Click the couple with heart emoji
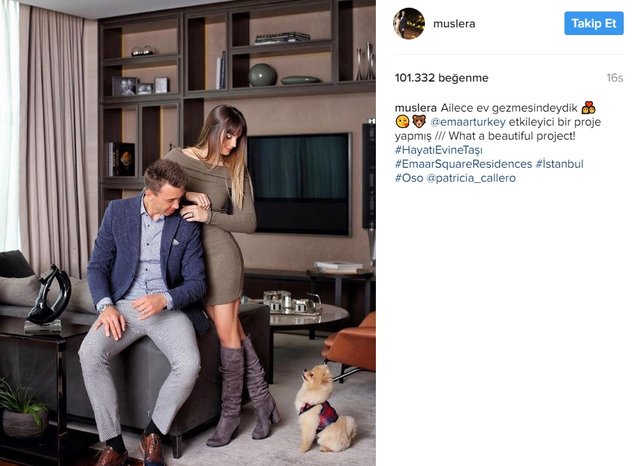632x466 pixels. click(x=588, y=108)
